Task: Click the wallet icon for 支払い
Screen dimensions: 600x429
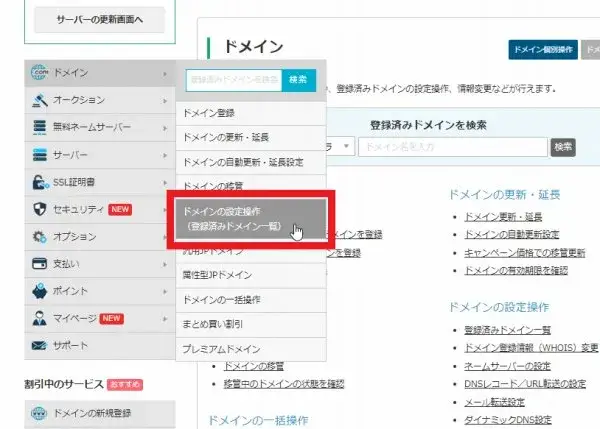Action: click(39, 264)
